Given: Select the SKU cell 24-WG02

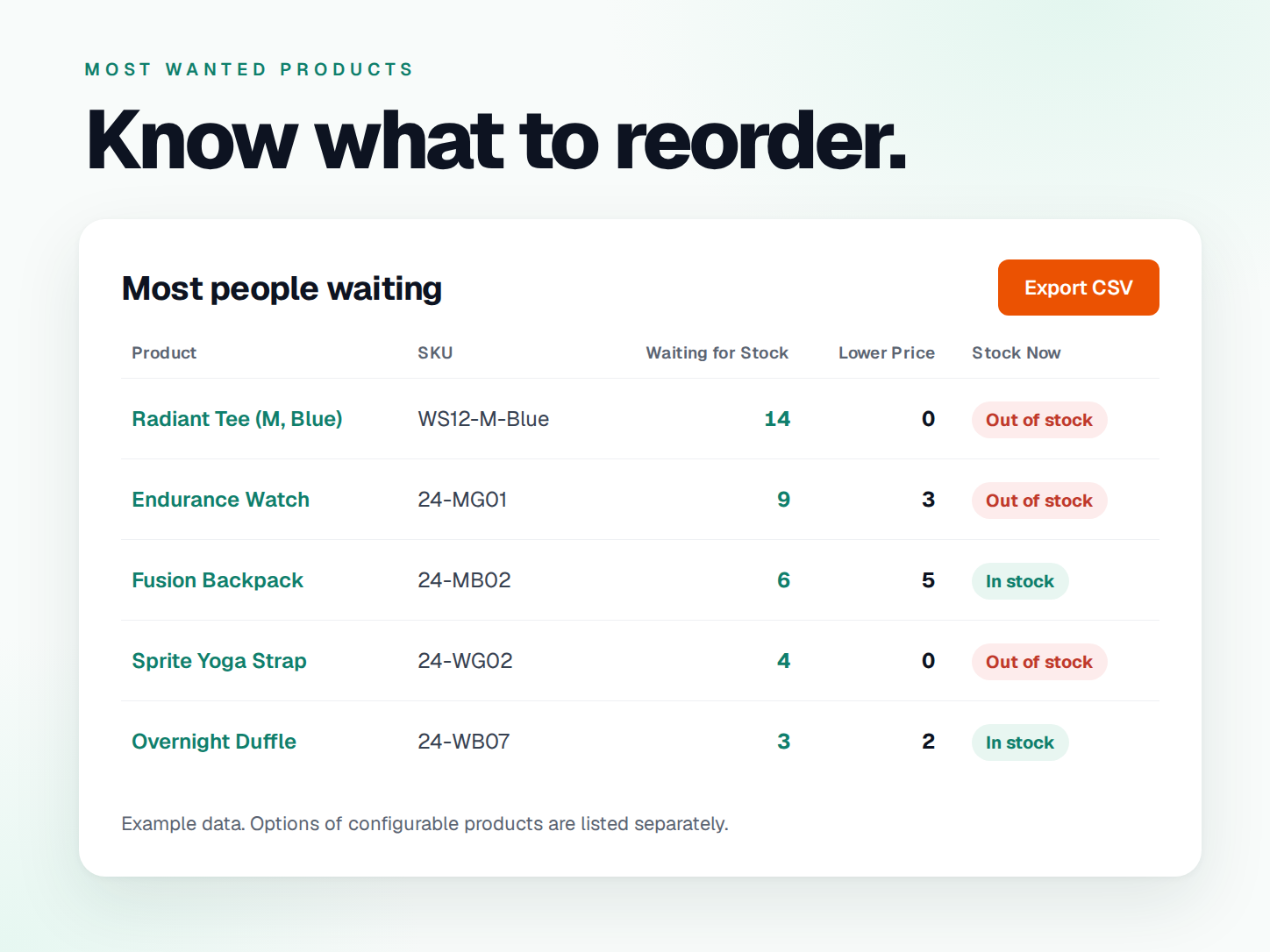Looking at the screenshot, I should [465, 661].
